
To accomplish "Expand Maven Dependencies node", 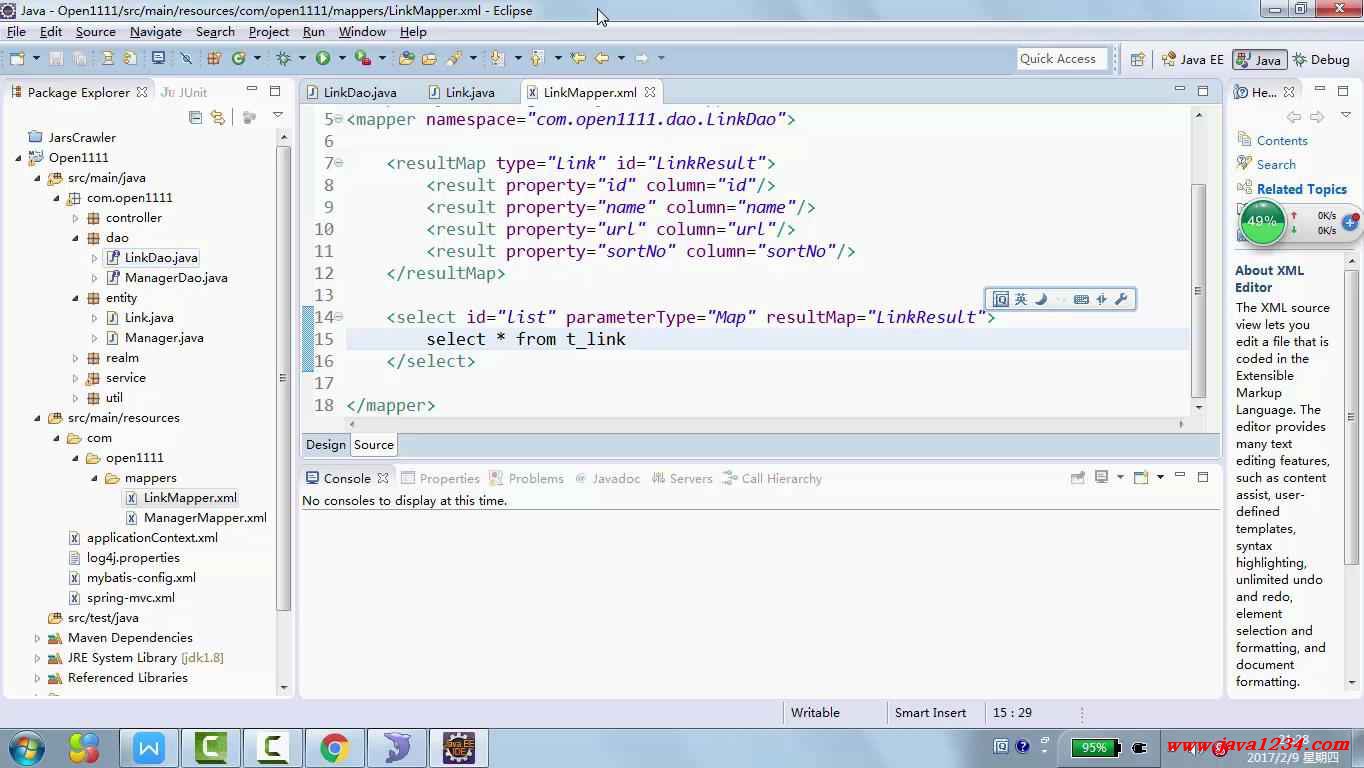I will pos(38,638).
